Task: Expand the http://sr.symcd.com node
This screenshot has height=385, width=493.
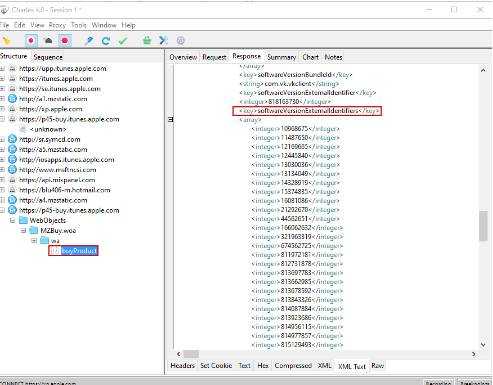Action: (x=2, y=140)
